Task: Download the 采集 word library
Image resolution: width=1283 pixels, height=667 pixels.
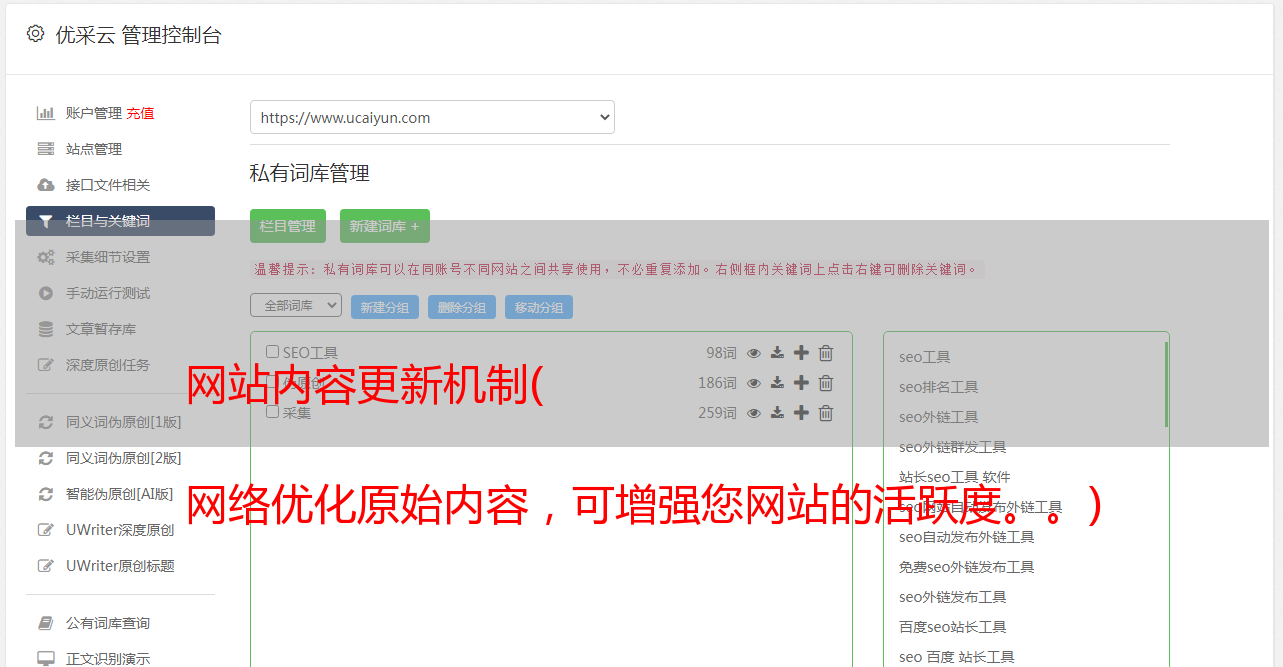Action: point(777,413)
